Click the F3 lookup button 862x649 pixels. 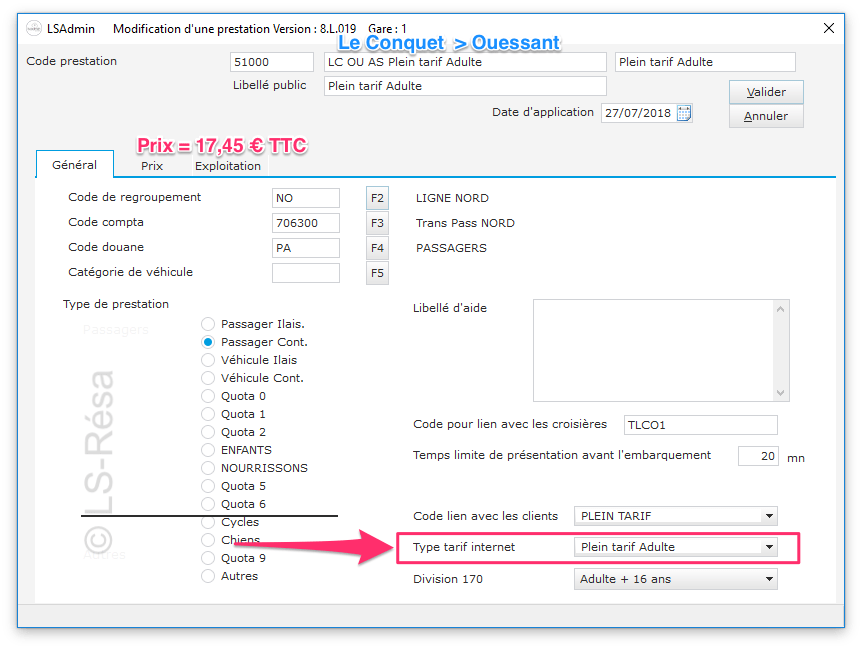click(x=377, y=223)
